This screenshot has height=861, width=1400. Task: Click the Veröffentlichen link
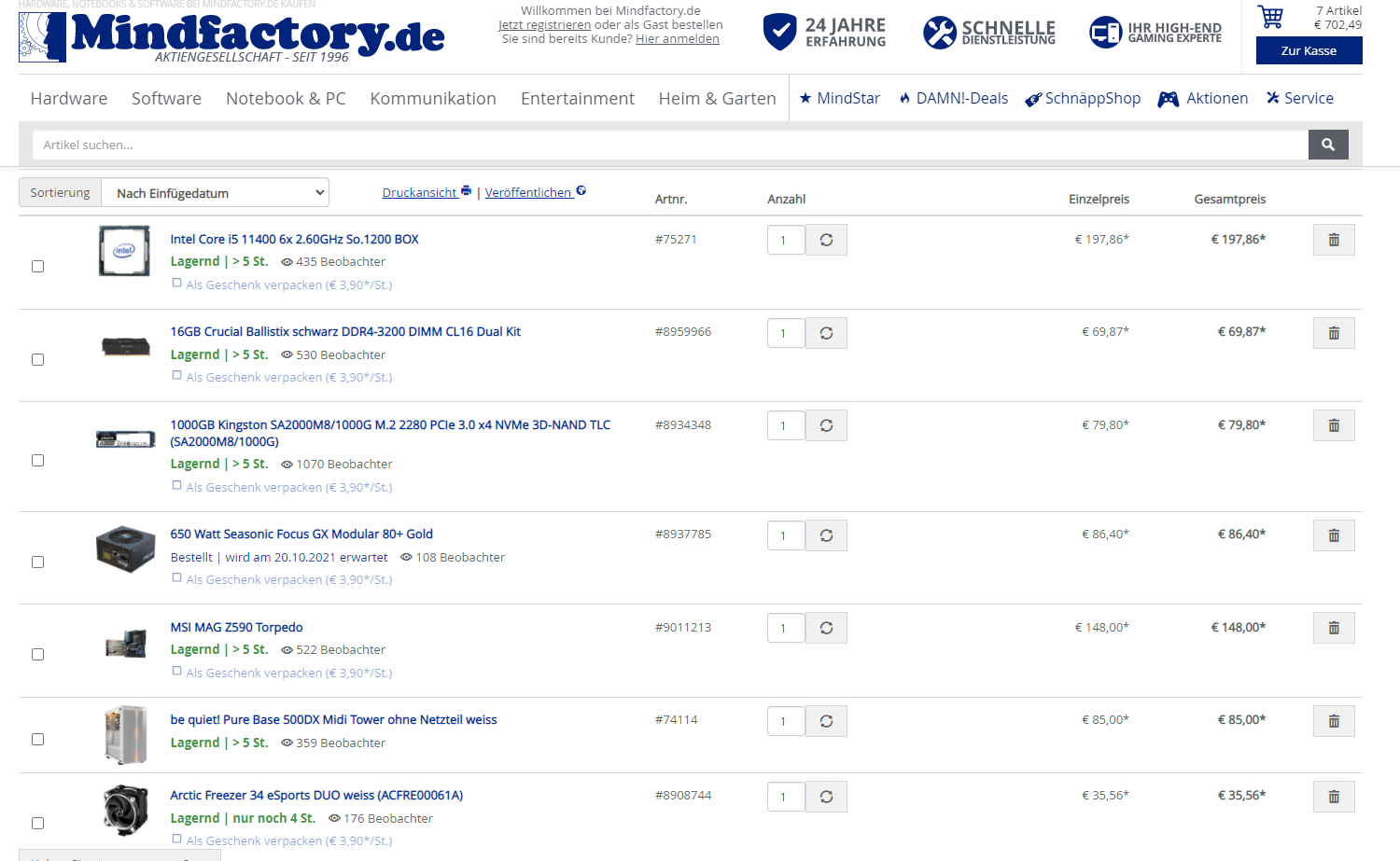(536, 192)
